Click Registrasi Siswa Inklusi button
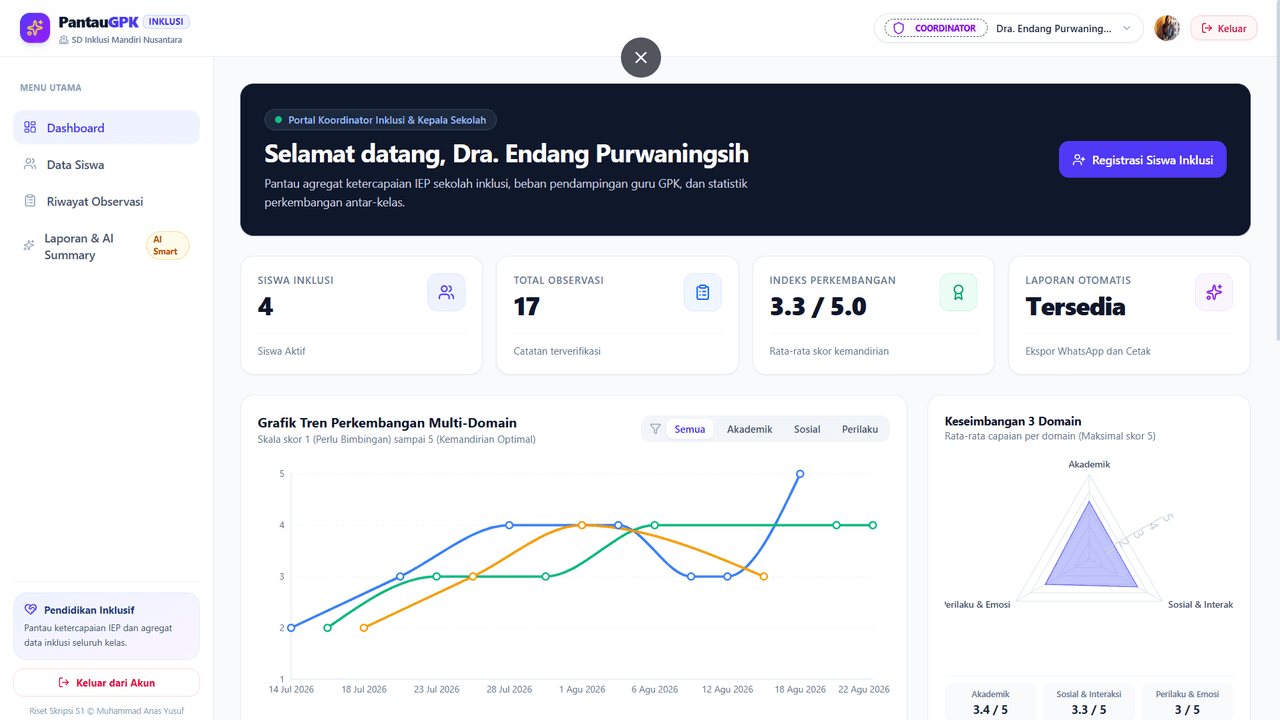 coord(1142,159)
